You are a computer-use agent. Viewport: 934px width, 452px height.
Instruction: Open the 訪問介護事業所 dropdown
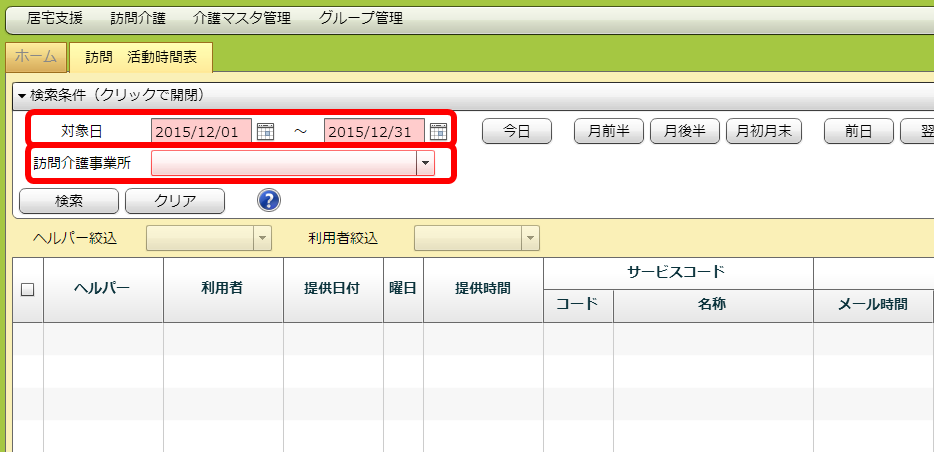pos(425,163)
